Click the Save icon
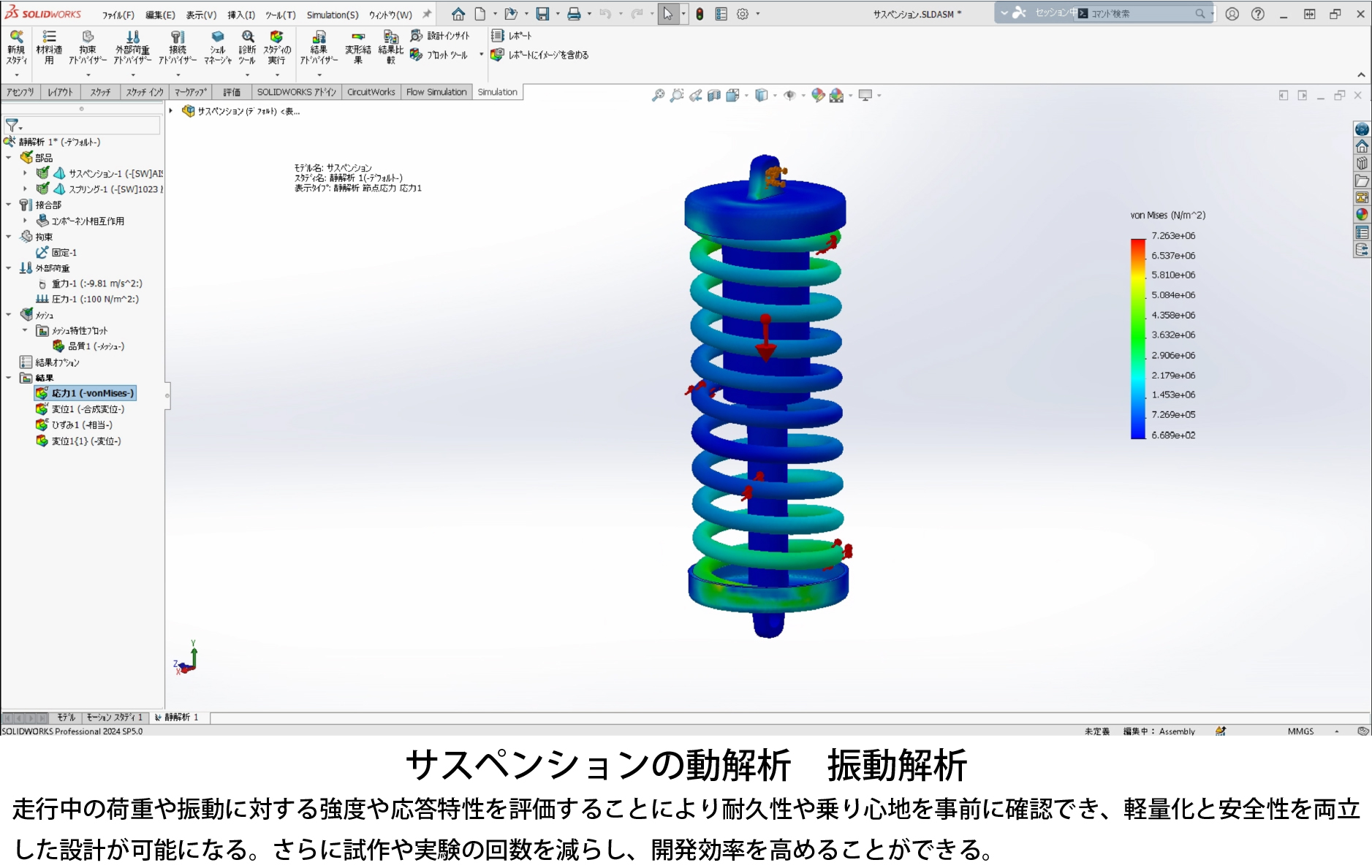 [x=542, y=14]
